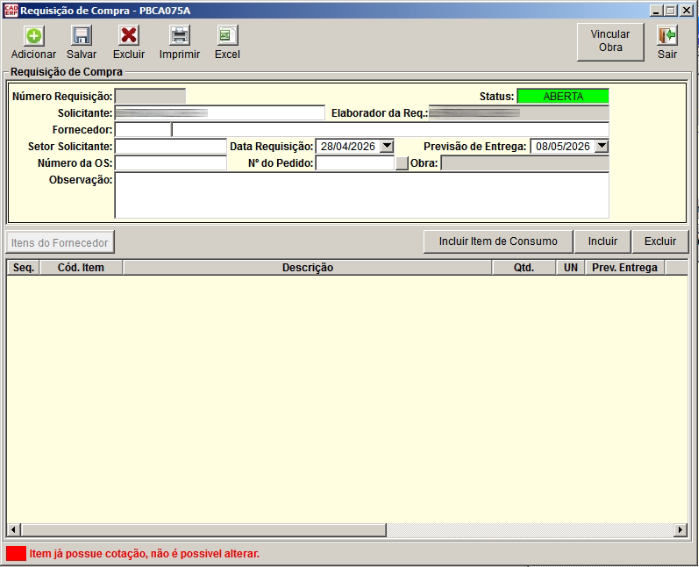
Task: Click the Excluir item button beside Incluir
Action: tap(660, 242)
